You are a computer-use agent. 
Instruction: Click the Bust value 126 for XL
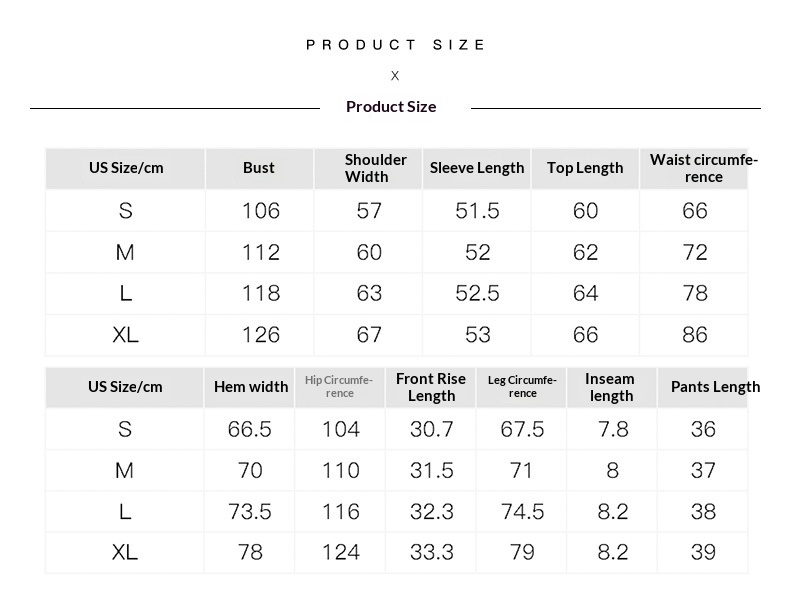261,335
